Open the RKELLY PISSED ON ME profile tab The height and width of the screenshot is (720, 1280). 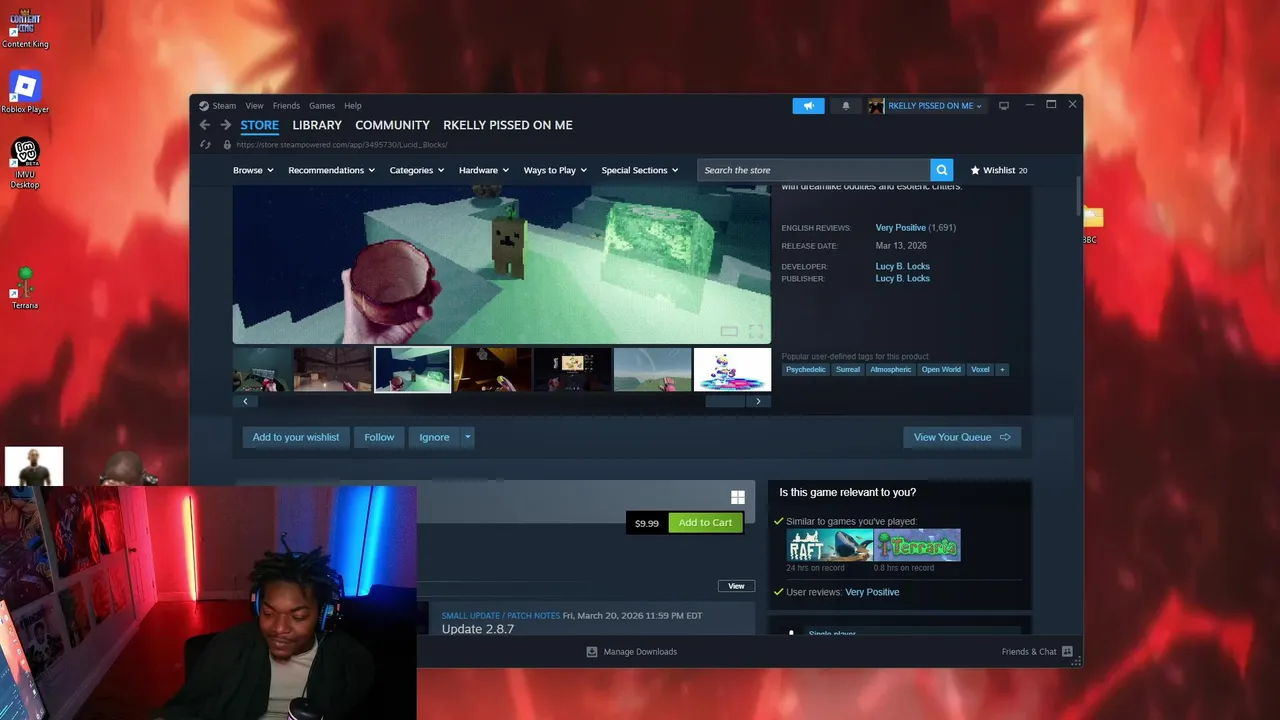tap(508, 125)
